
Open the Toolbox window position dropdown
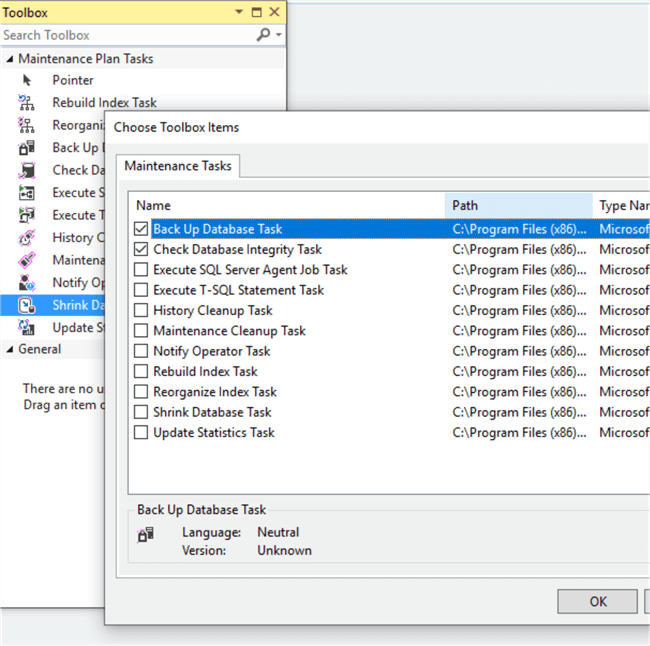239,12
